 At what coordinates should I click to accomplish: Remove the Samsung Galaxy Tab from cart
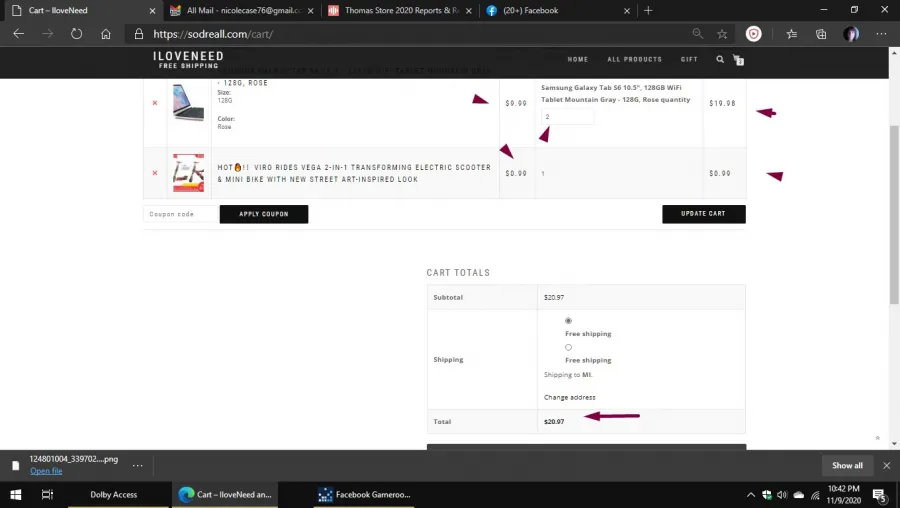(x=154, y=103)
